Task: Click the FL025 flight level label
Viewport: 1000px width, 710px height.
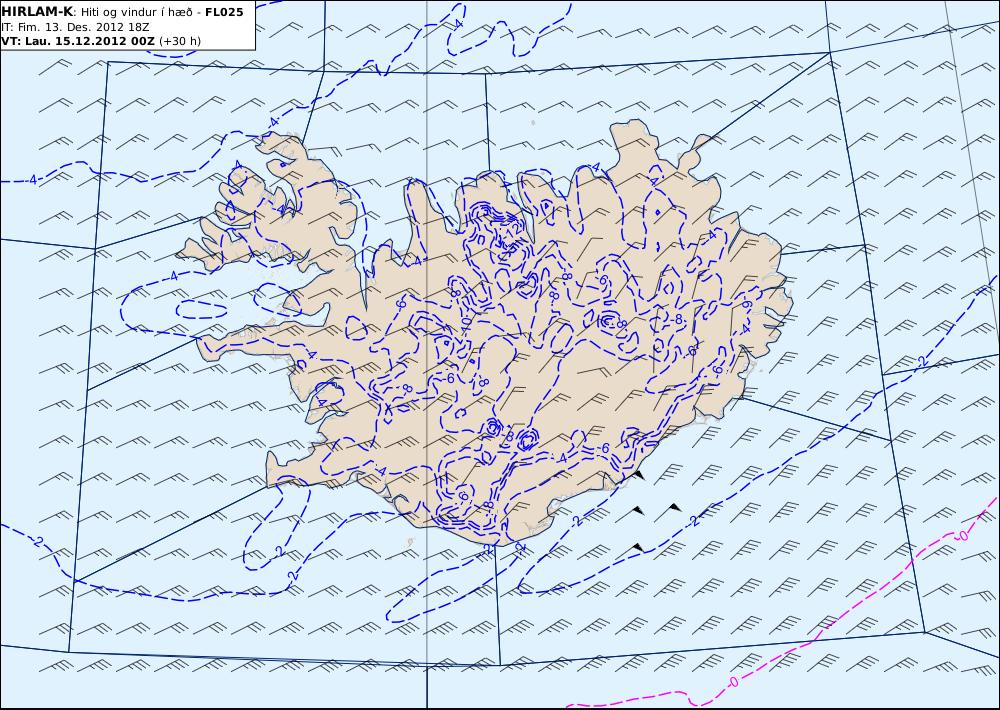Action: click(x=224, y=12)
